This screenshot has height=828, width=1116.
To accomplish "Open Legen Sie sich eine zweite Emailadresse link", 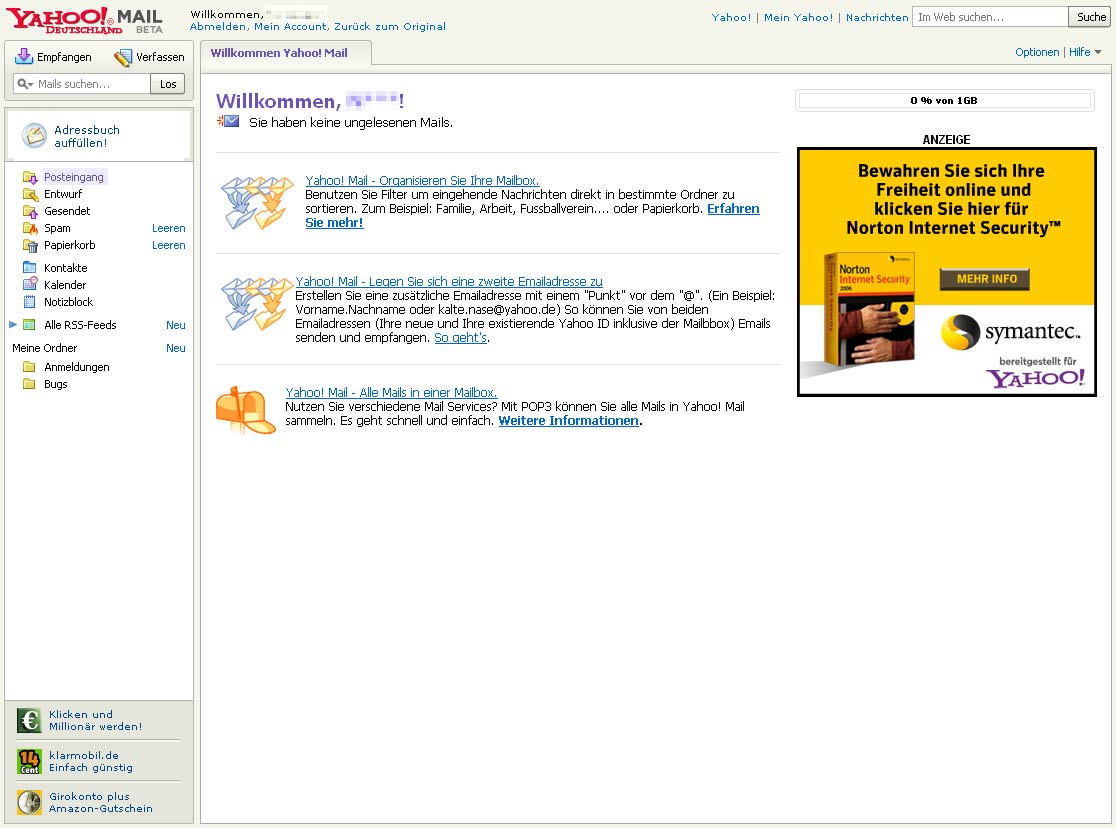I will tap(449, 282).
